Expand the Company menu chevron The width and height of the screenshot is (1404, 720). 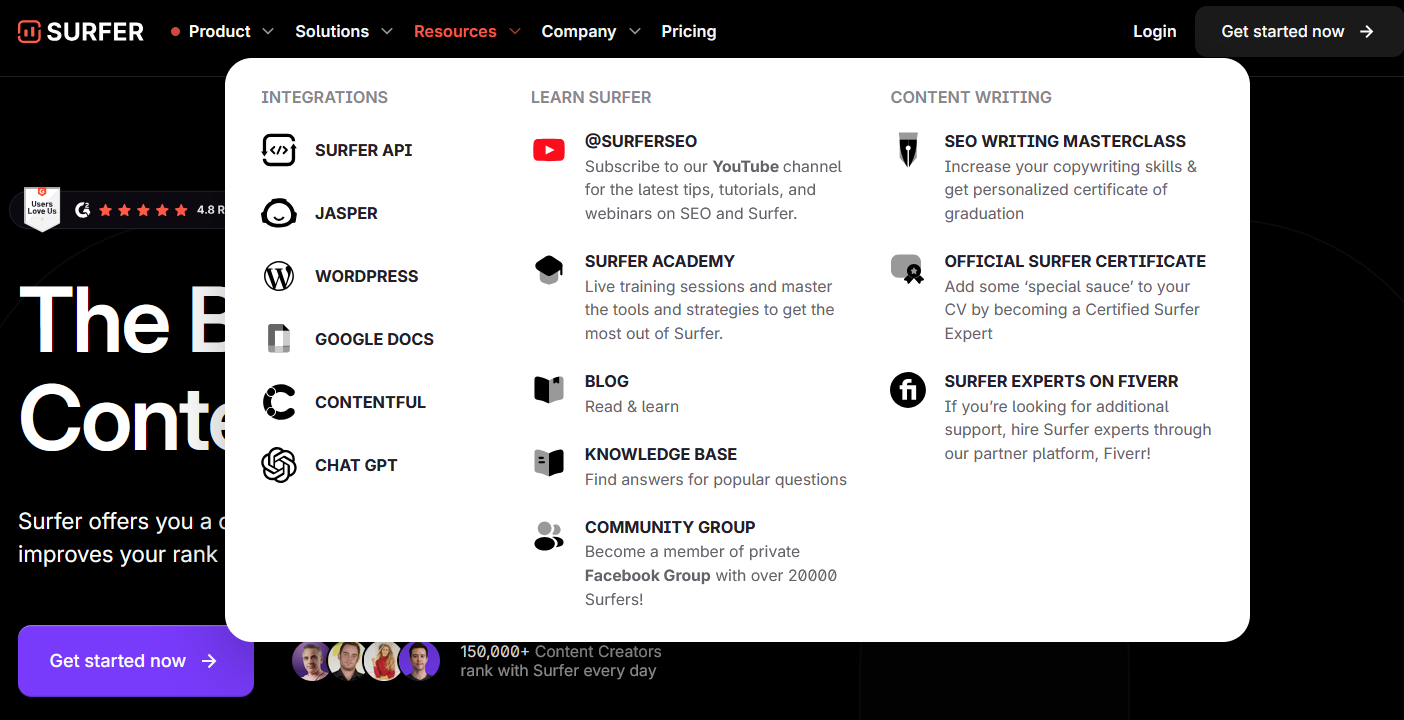634,32
